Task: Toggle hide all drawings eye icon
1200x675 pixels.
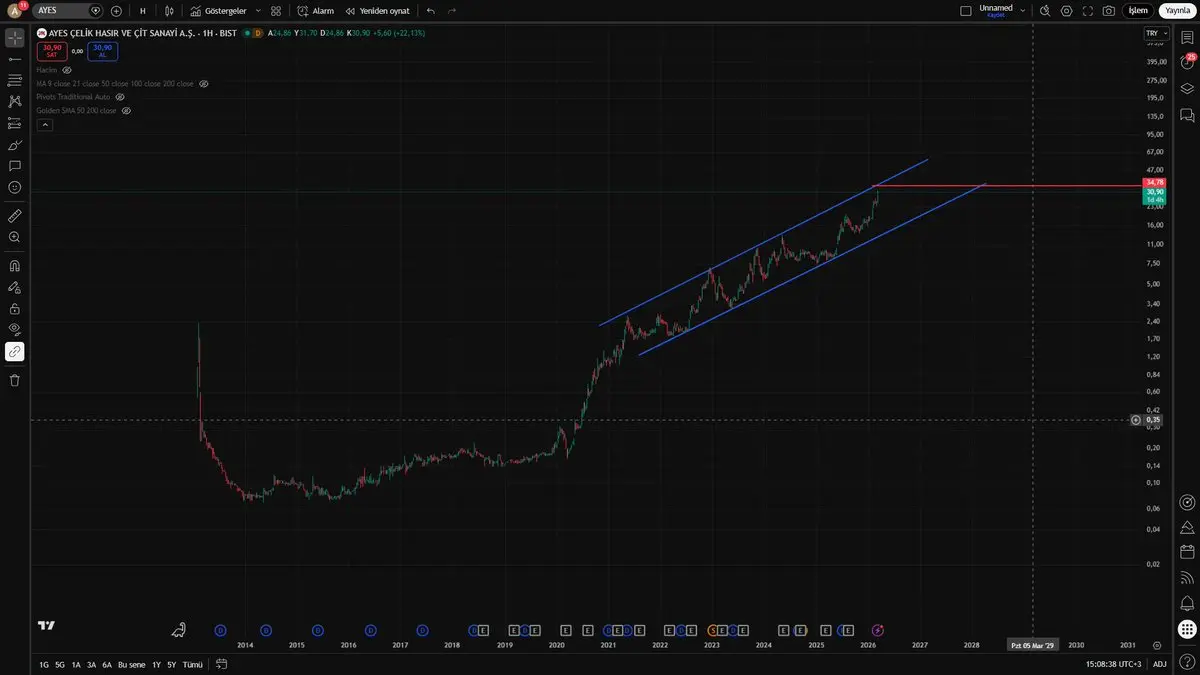Action: tap(15, 330)
